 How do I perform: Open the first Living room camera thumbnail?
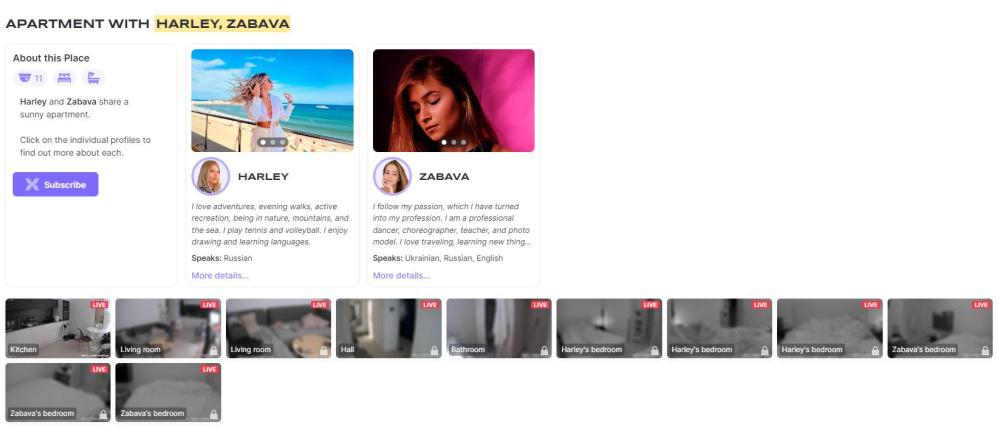coord(168,328)
